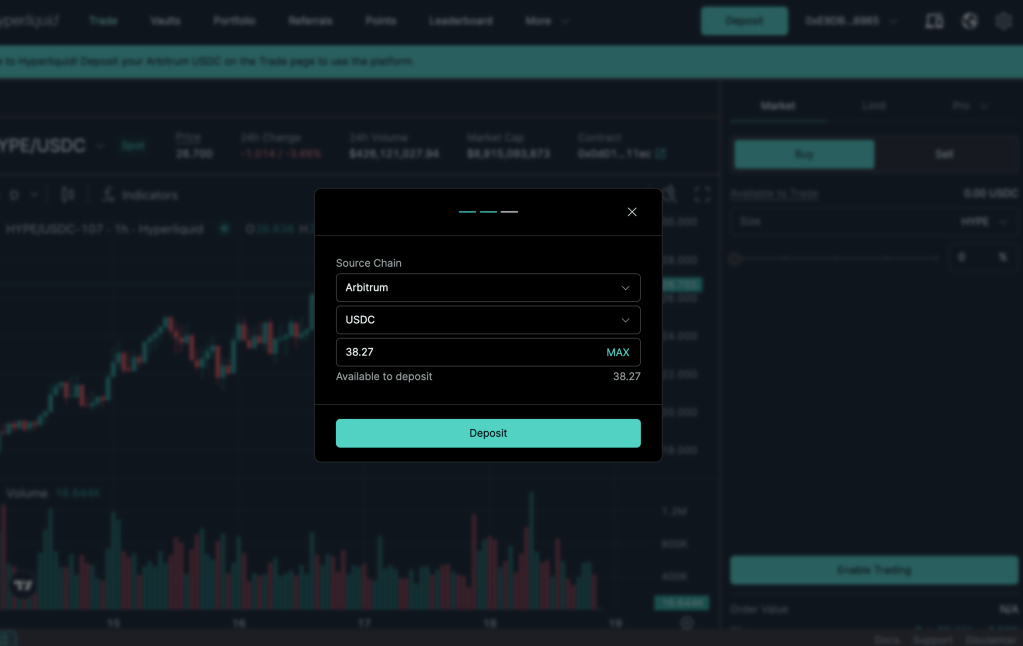Click MAX to fill deposit amount

[617, 352]
